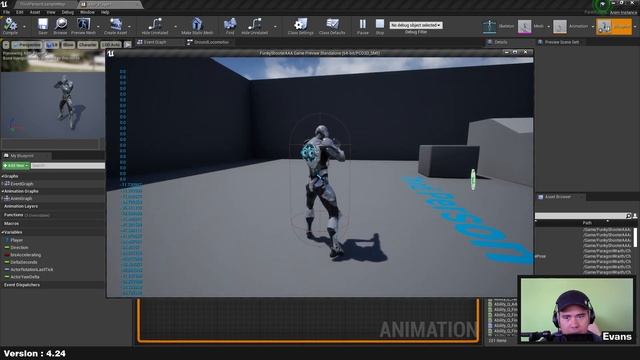Viewport: 640px width, 360px height.
Task: Click the person icon beside asset search
Action: click(635, 216)
